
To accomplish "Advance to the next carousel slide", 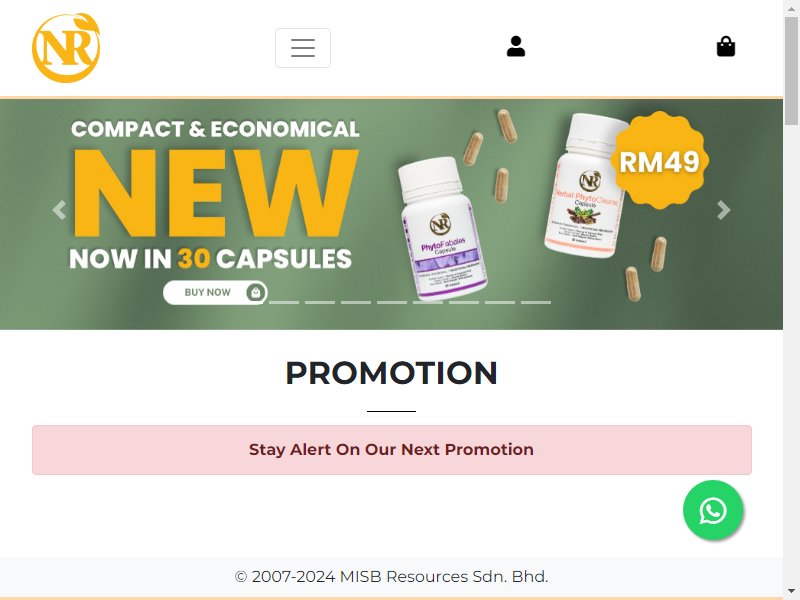I will point(723,210).
